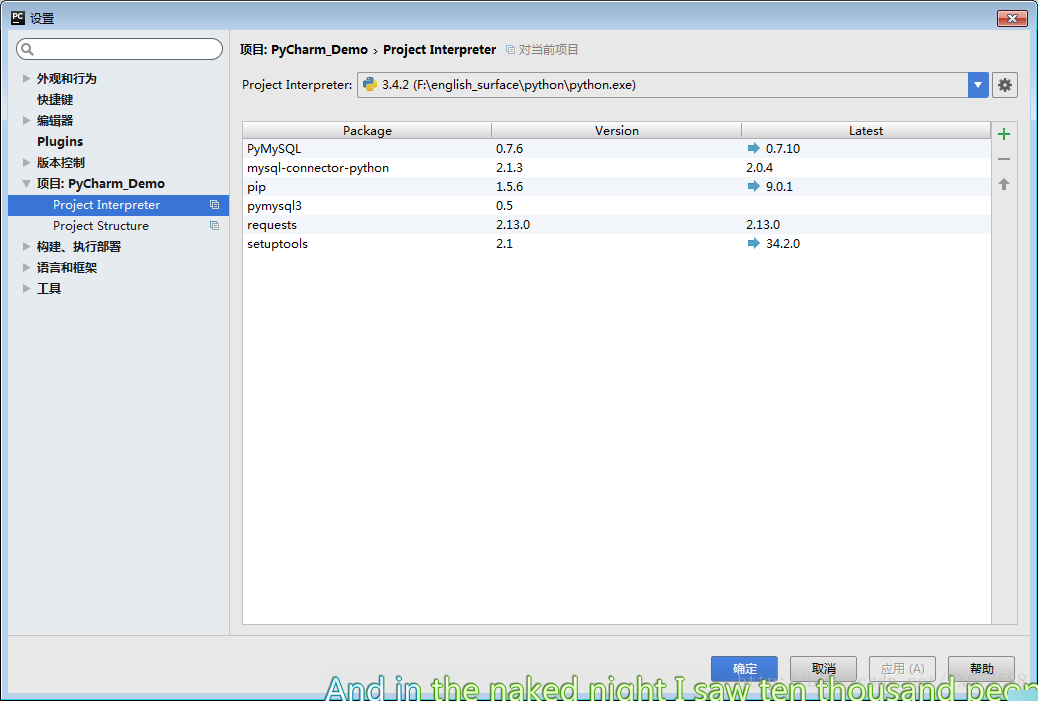The width and height of the screenshot is (1038, 701).
Task: Select the PyMySQL package row
Action: click(x=616, y=148)
